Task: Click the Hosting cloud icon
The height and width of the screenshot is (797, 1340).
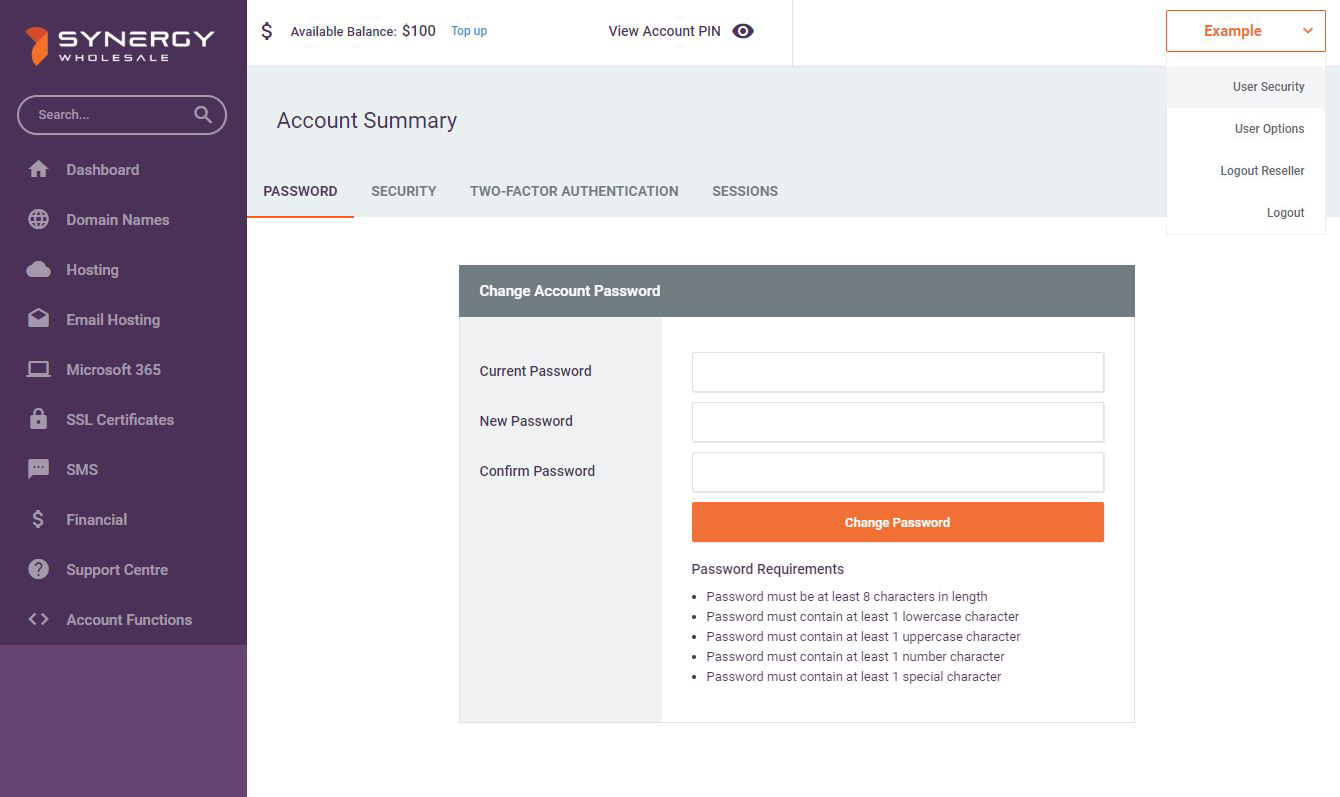Action: tap(38, 270)
